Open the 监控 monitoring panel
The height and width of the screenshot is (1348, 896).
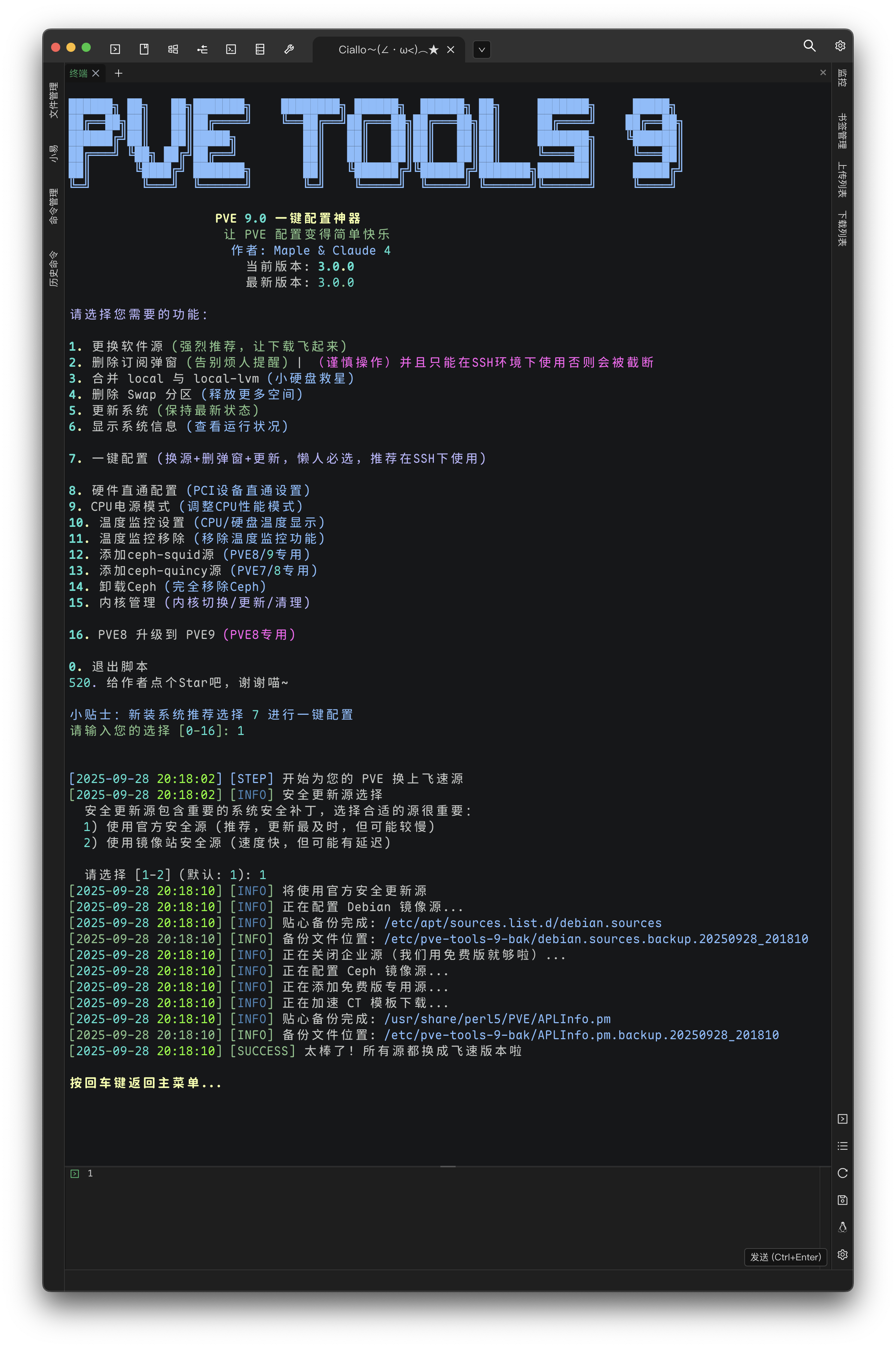[x=842, y=78]
